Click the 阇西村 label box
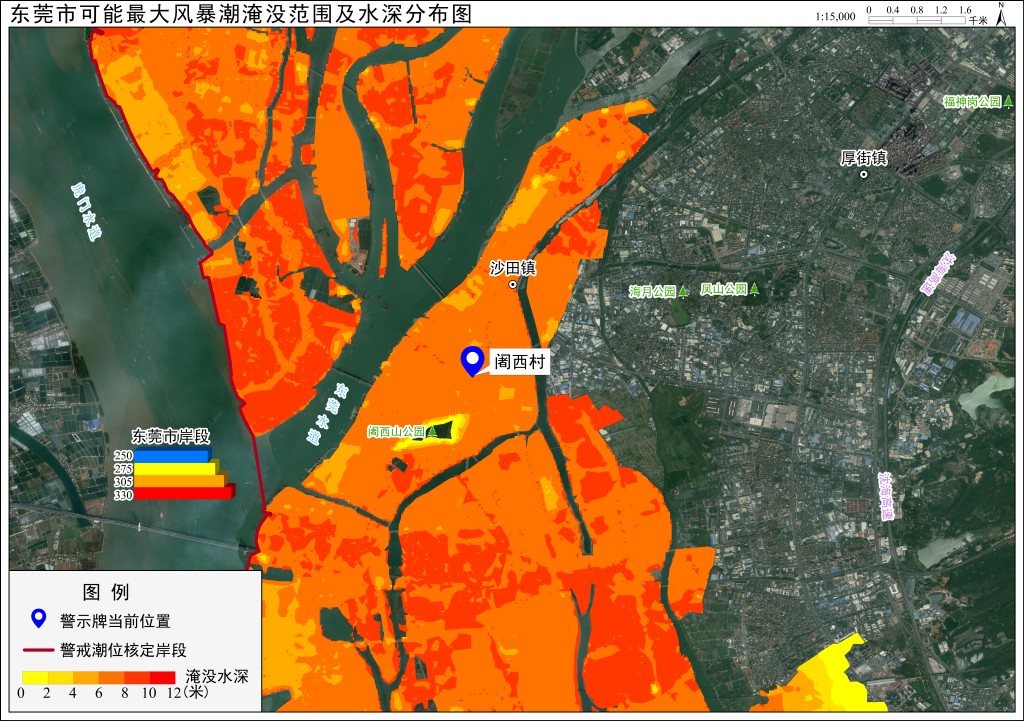This screenshot has width=1024, height=721. (519, 361)
